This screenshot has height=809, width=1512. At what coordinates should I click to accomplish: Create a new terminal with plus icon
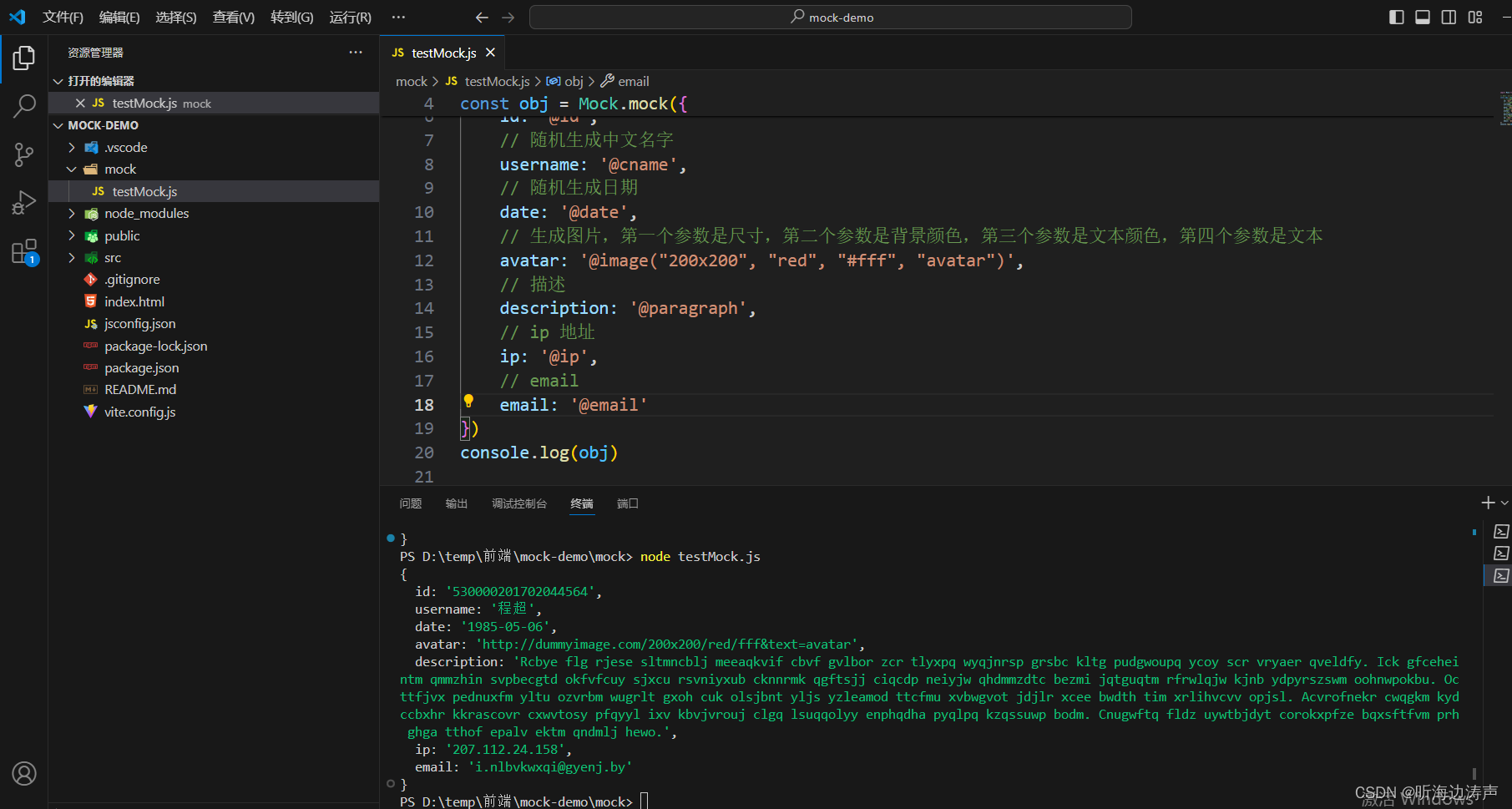coord(1488,503)
